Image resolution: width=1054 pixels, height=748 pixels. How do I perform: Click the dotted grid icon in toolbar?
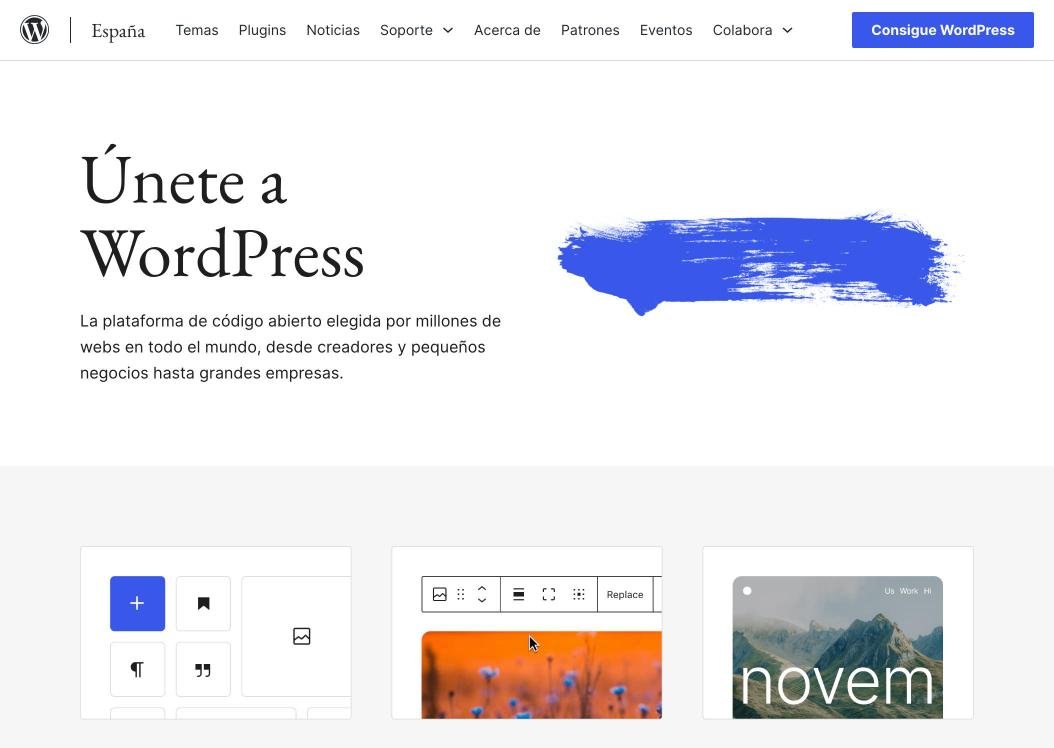[x=579, y=594]
